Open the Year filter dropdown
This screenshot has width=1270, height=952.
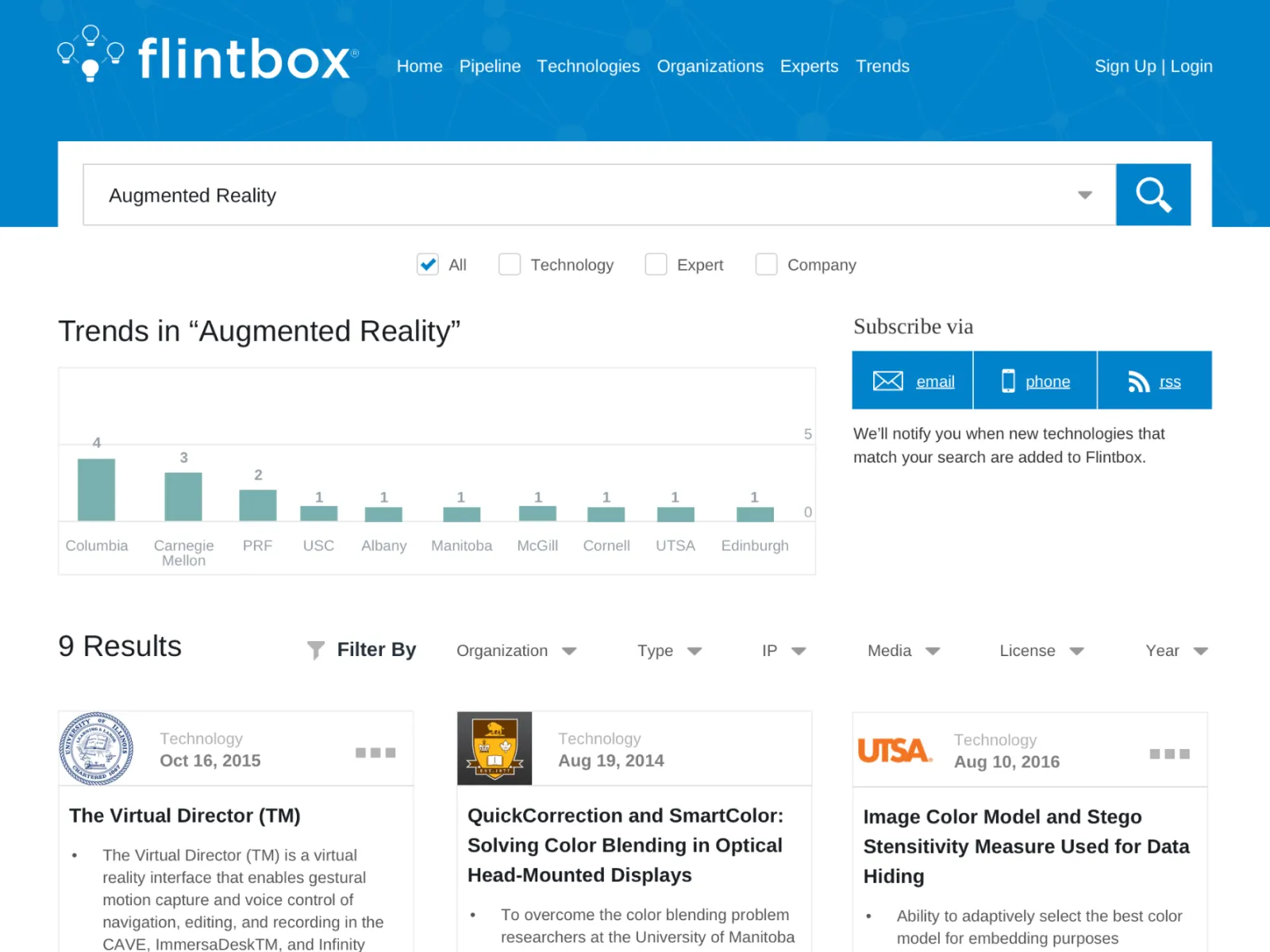point(1176,651)
